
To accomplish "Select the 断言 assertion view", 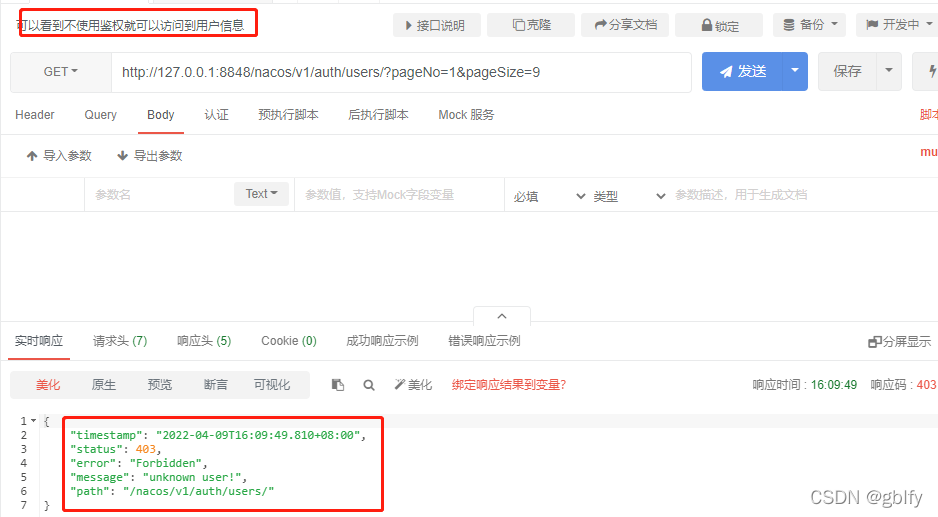I will point(215,385).
